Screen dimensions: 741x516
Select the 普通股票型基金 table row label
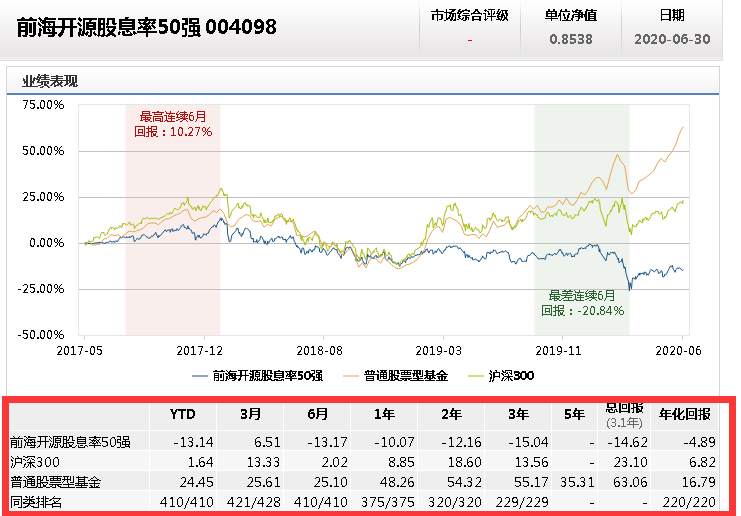pos(56,482)
